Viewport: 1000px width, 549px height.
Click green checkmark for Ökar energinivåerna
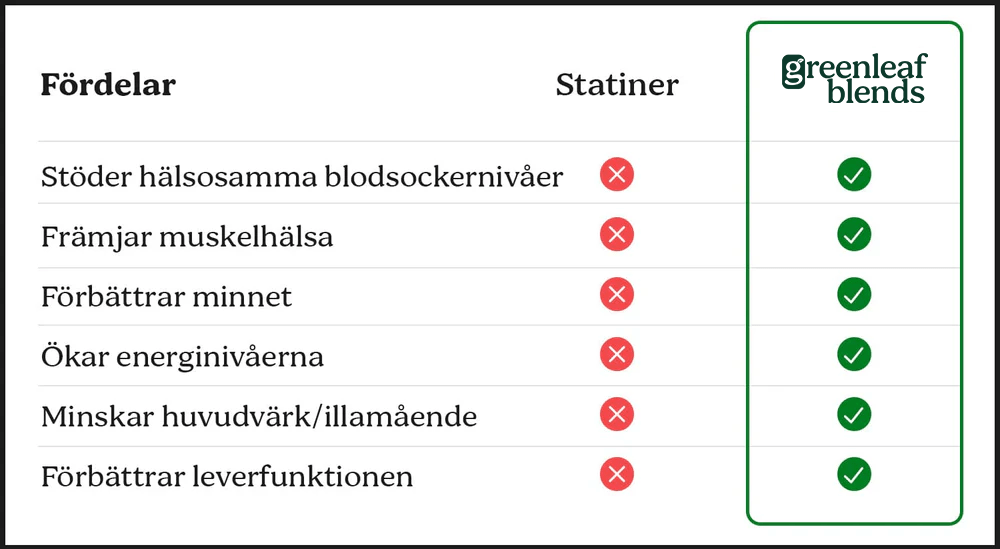coord(854,354)
